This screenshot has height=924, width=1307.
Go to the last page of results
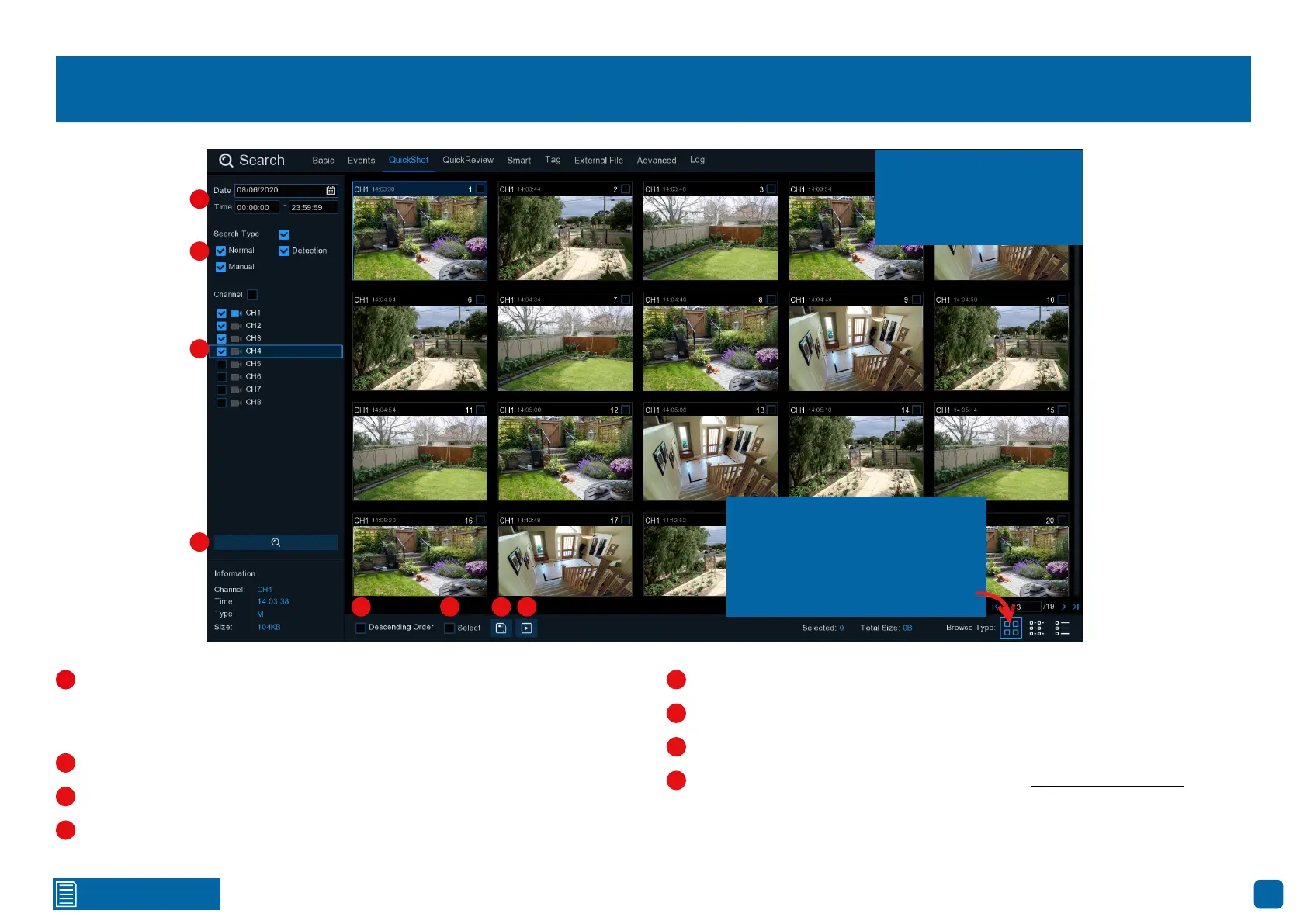(1076, 607)
